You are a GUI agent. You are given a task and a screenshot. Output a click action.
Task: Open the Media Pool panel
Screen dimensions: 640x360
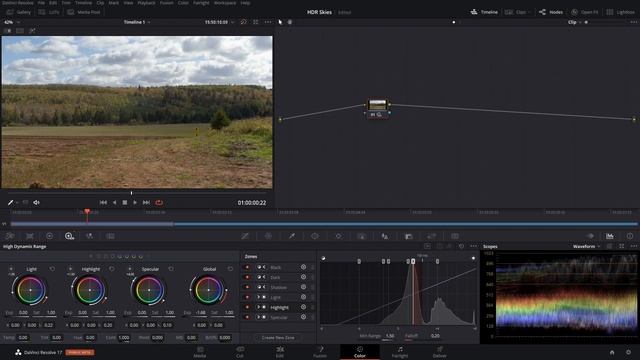(x=84, y=12)
